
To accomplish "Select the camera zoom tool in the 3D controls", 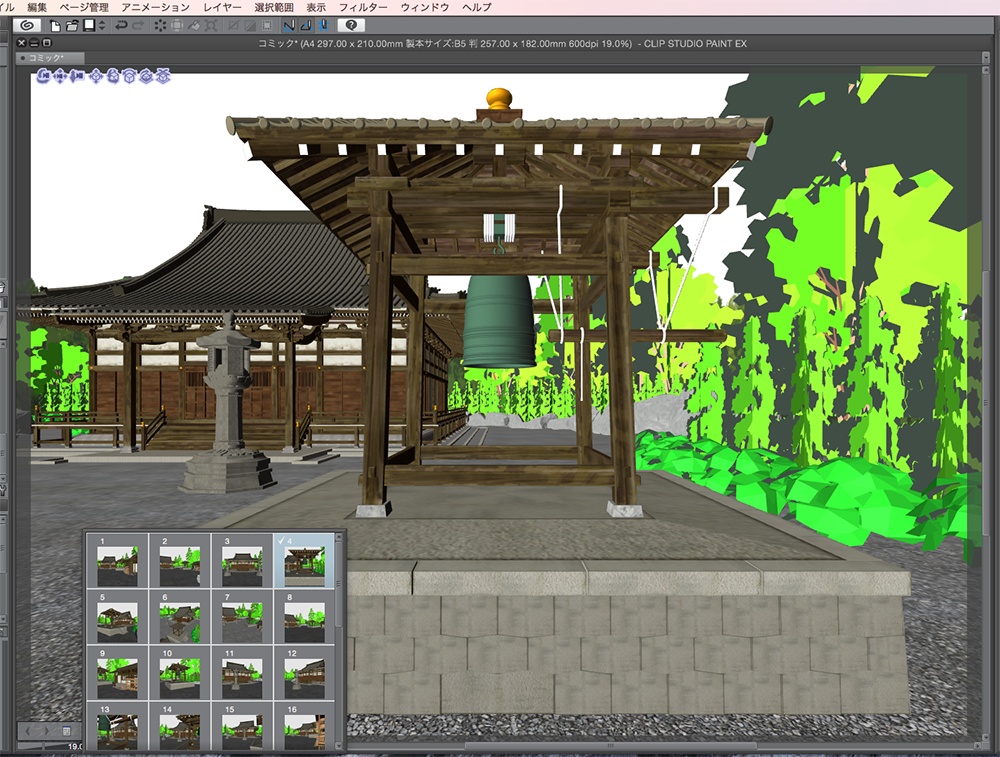I will 78,76.
